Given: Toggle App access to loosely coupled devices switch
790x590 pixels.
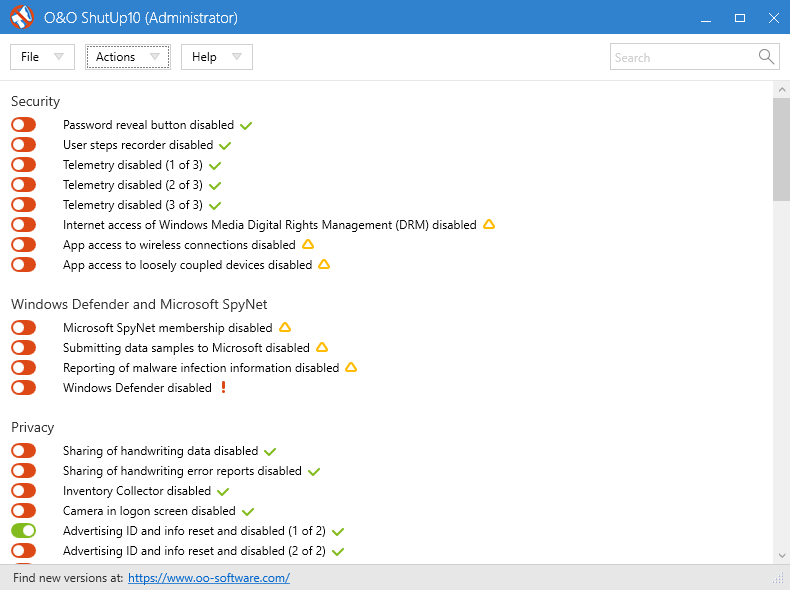Looking at the screenshot, I should click(x=24, y=265).
